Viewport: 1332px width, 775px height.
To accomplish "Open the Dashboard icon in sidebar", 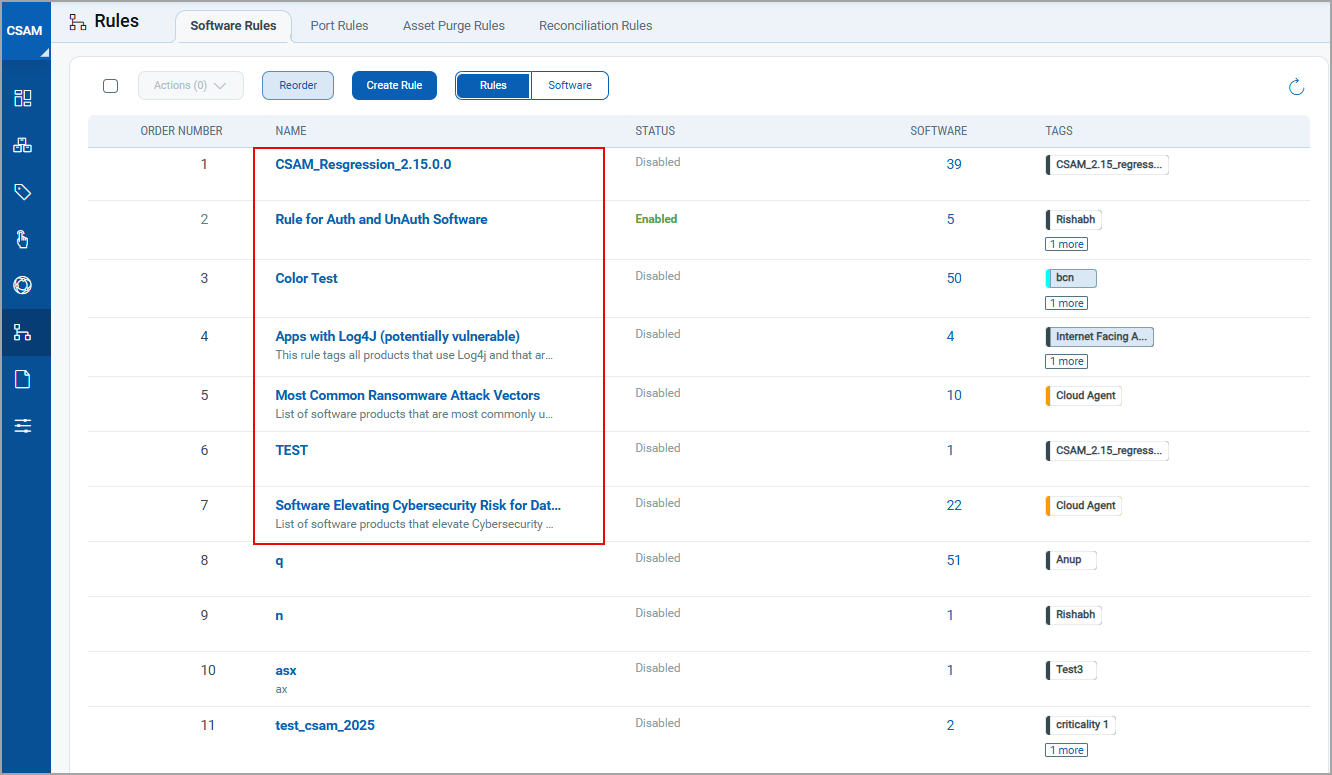I will click(23, 98).
